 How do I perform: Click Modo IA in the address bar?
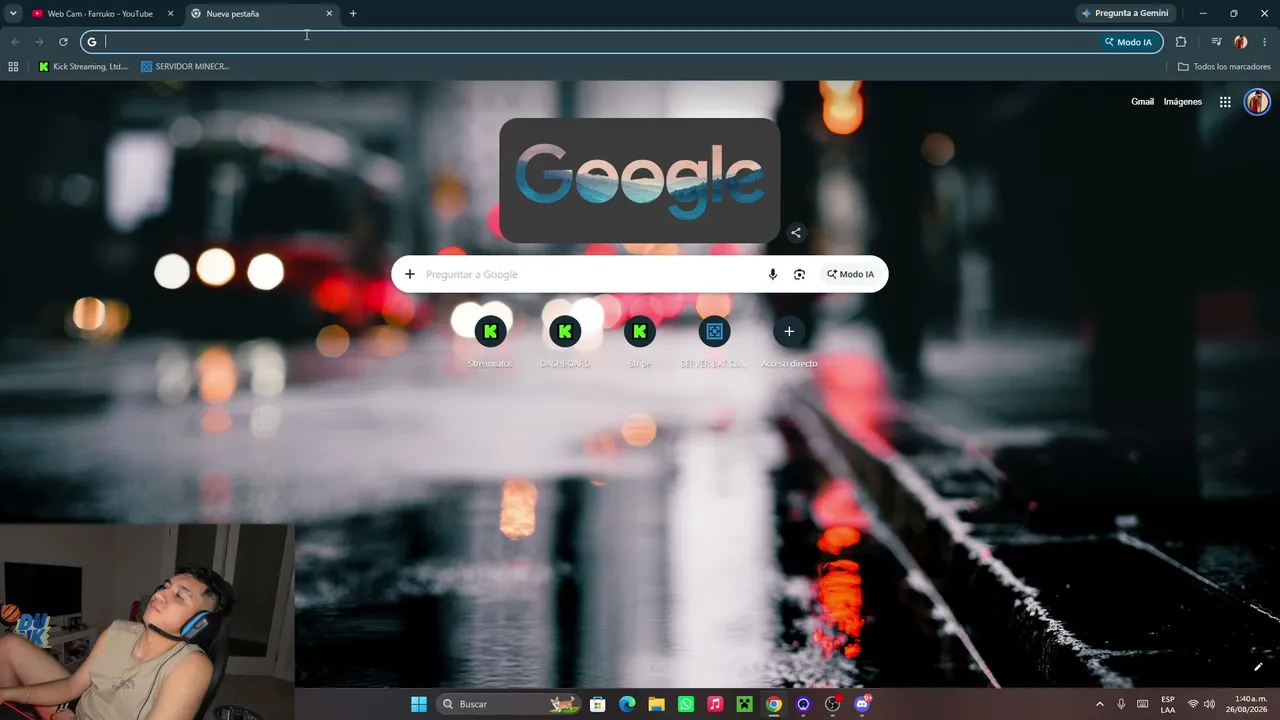pos(1129,42)
